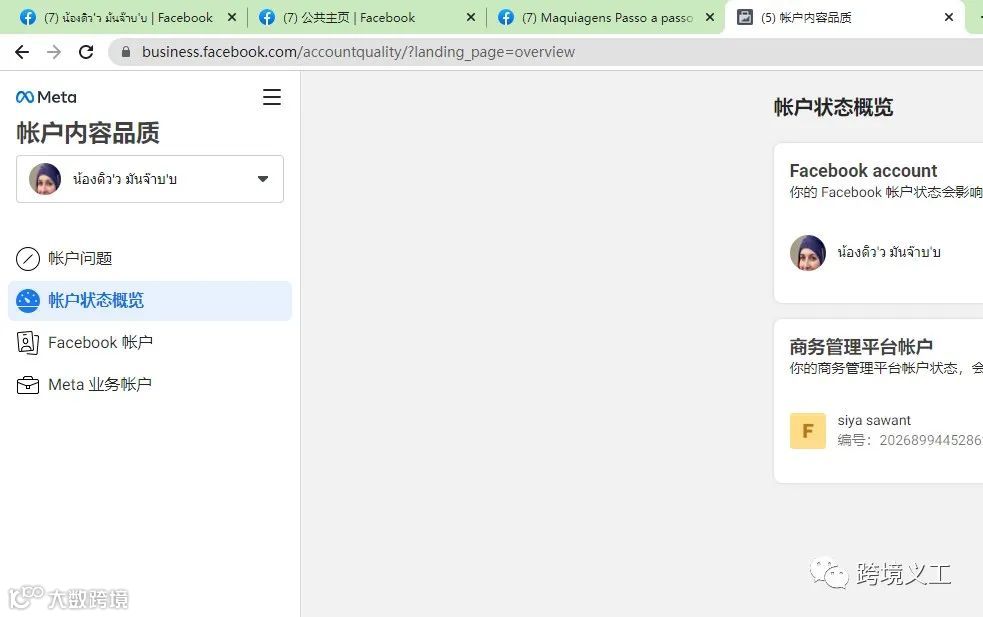Select the (5) 帐户内容品质 tab

click(x=844, y=18)
